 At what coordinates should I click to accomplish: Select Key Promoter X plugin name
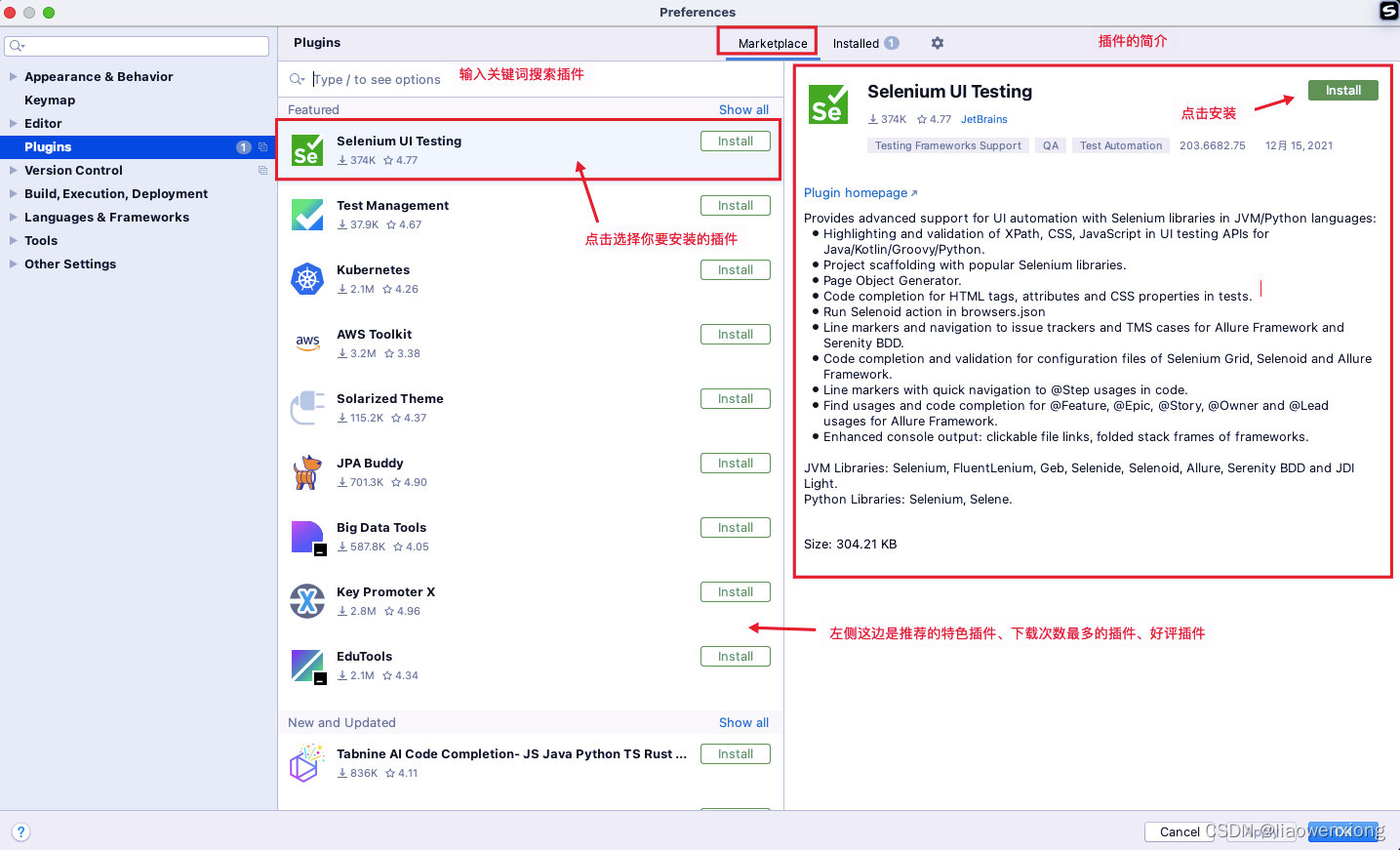(385, 592)
